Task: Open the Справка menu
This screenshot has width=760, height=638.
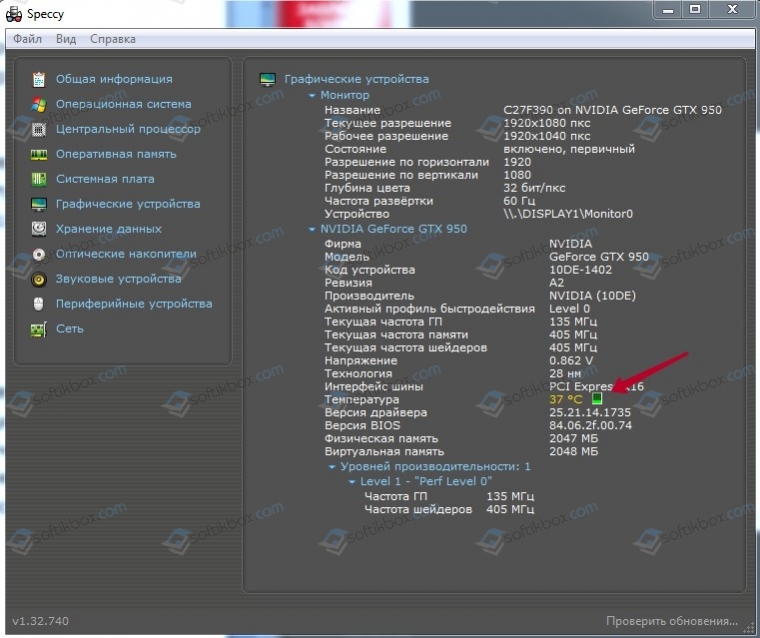Action: pyautogui.click(x=113, y=39)
